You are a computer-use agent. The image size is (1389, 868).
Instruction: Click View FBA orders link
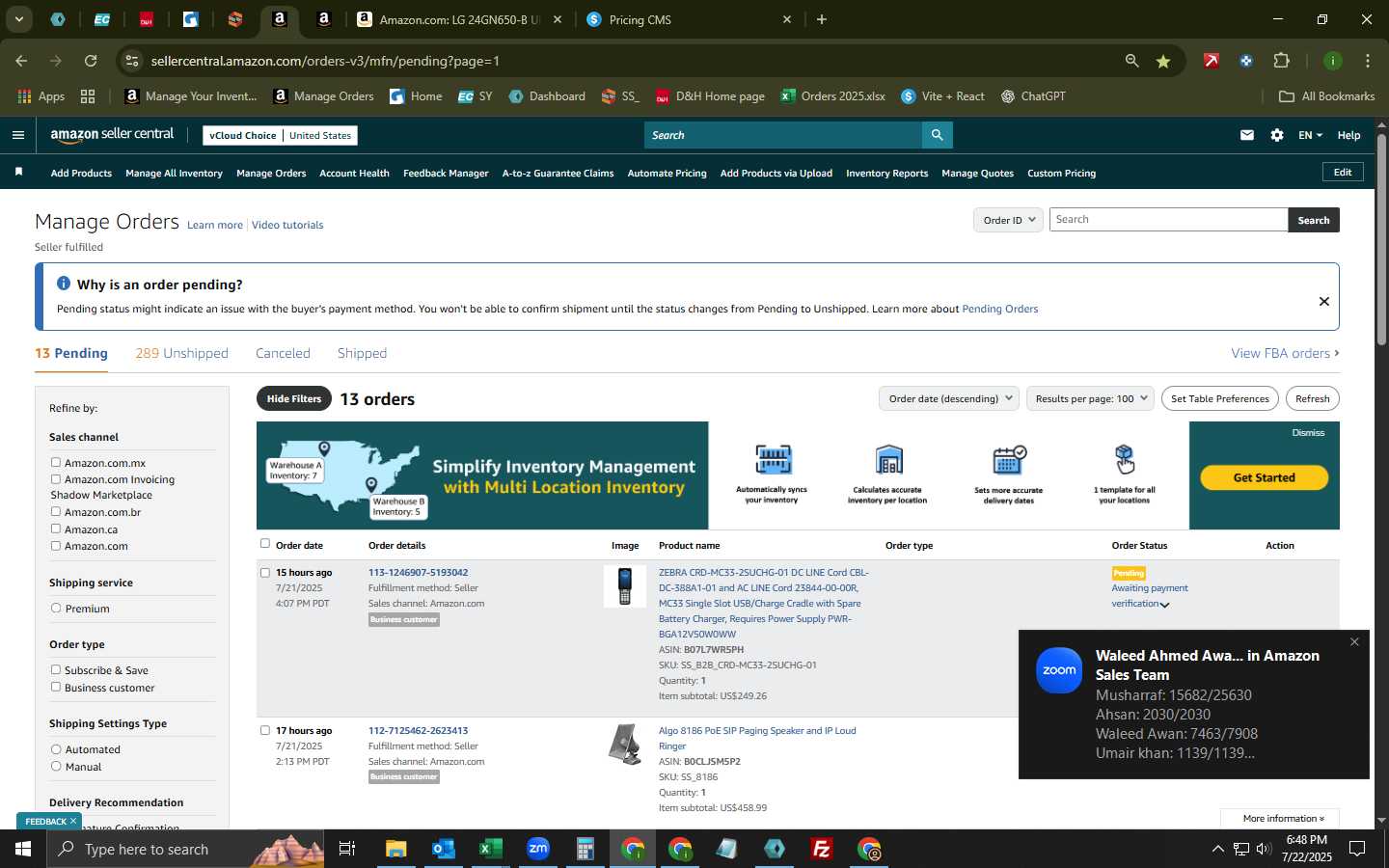(1285, 353)
